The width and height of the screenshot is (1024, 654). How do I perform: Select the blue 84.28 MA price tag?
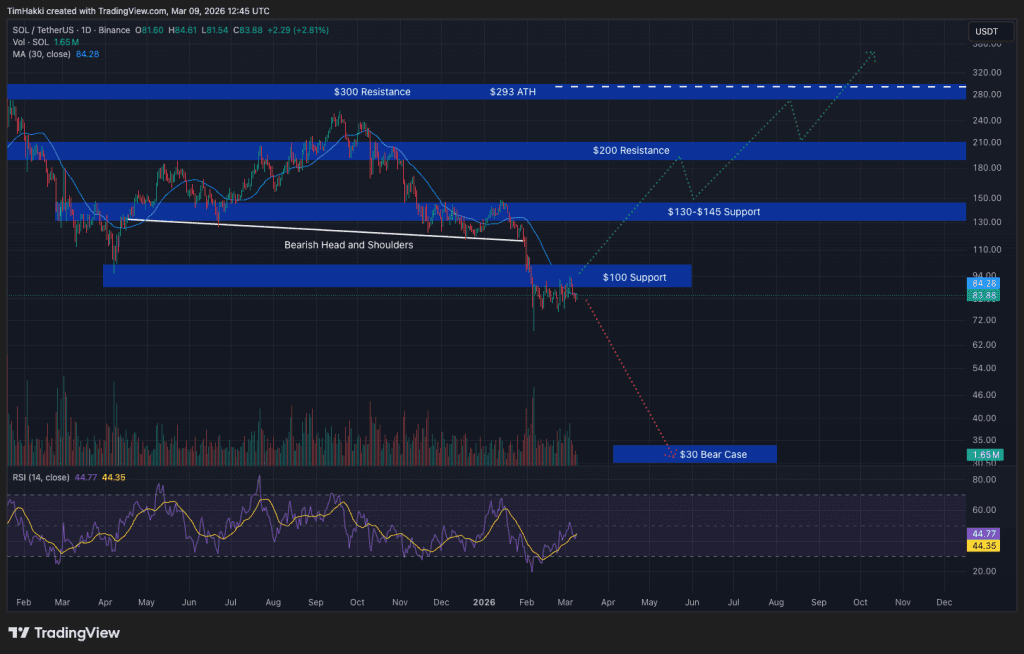pos(983,284)
